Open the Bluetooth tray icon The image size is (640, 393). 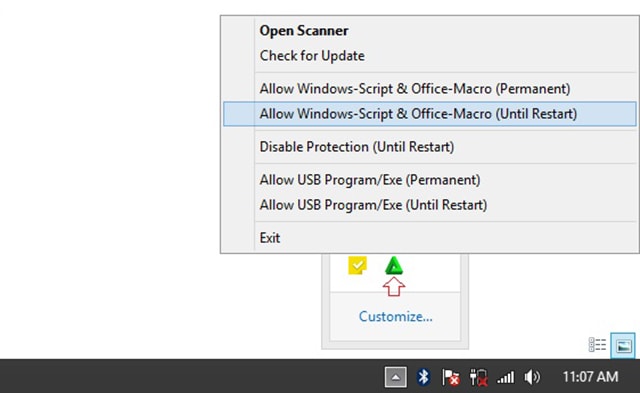click(x=423, y=377)
